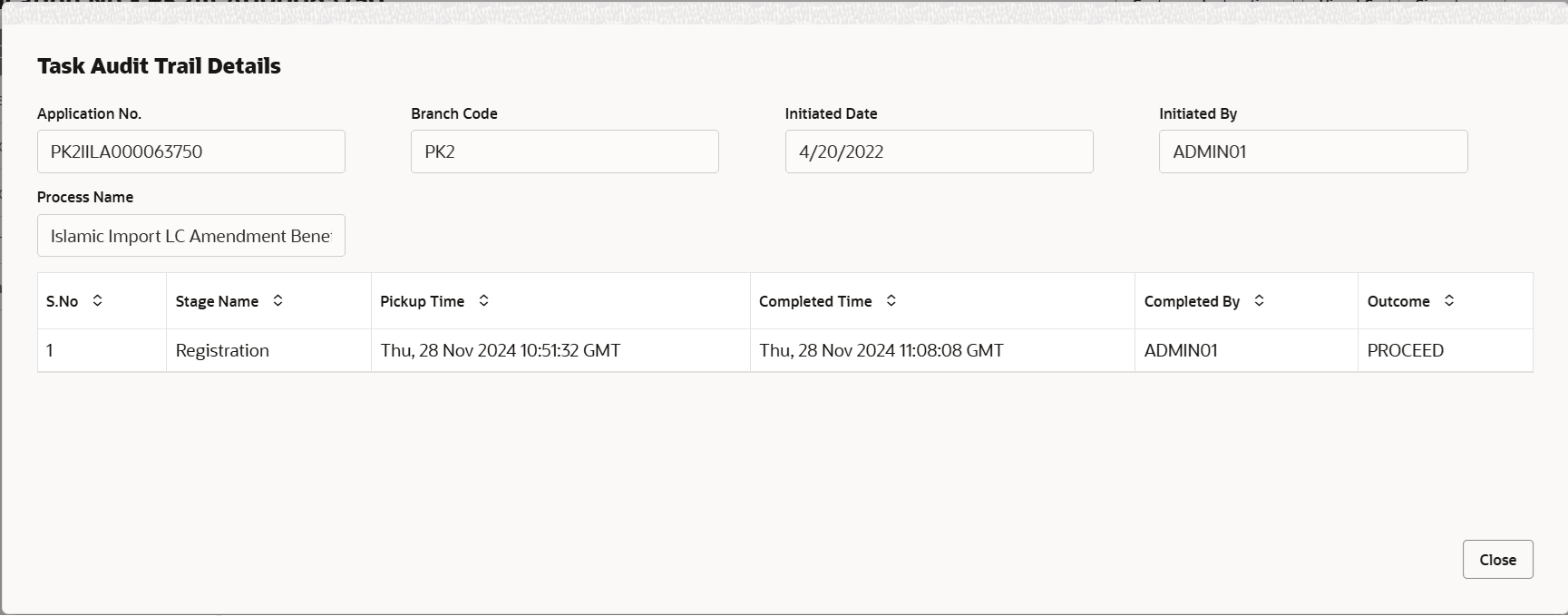Focus the Initiated Date field
The width and height of the screenshot is (1568, 616).
(x=939, y=152)
